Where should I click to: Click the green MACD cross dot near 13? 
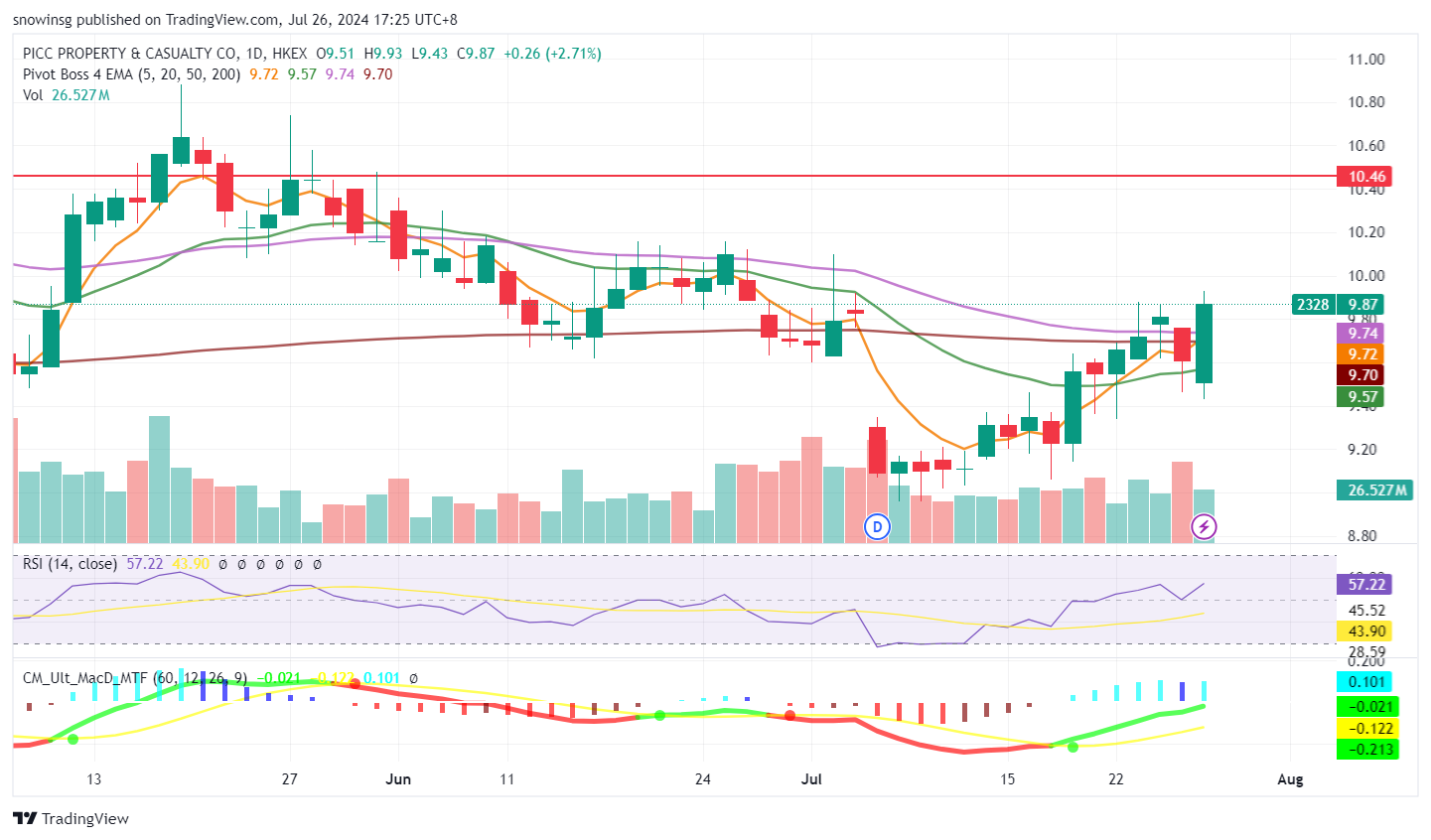[x=72, y=739]
